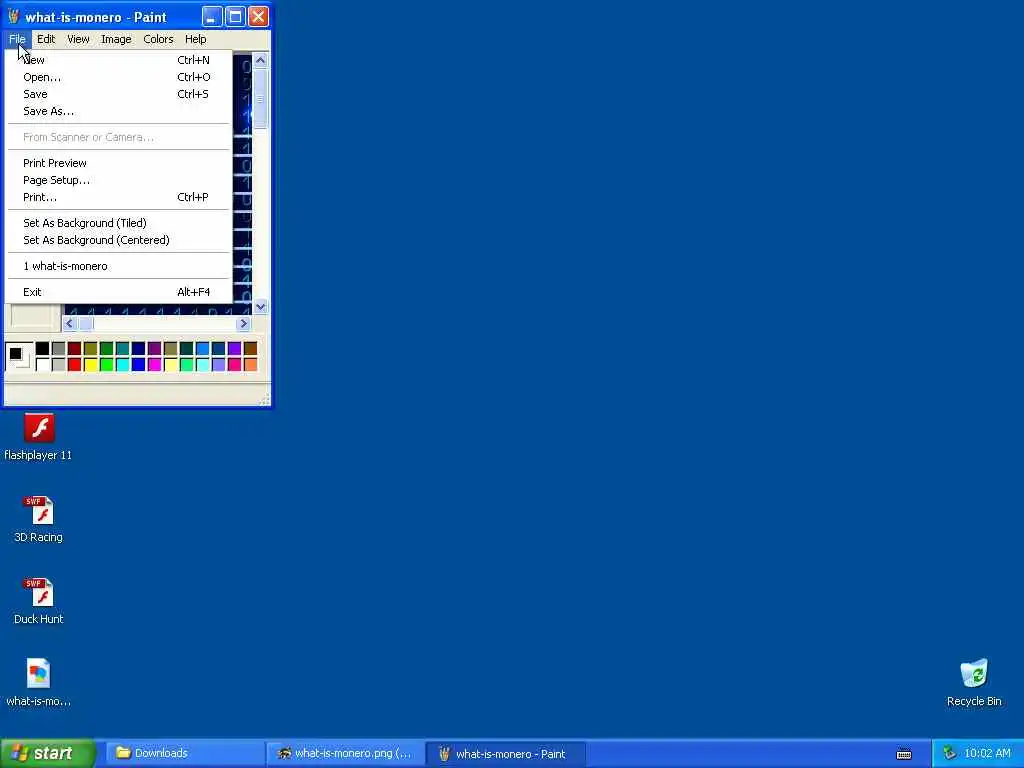
Task: Pick the bright red color swatch
Action: 74,364
